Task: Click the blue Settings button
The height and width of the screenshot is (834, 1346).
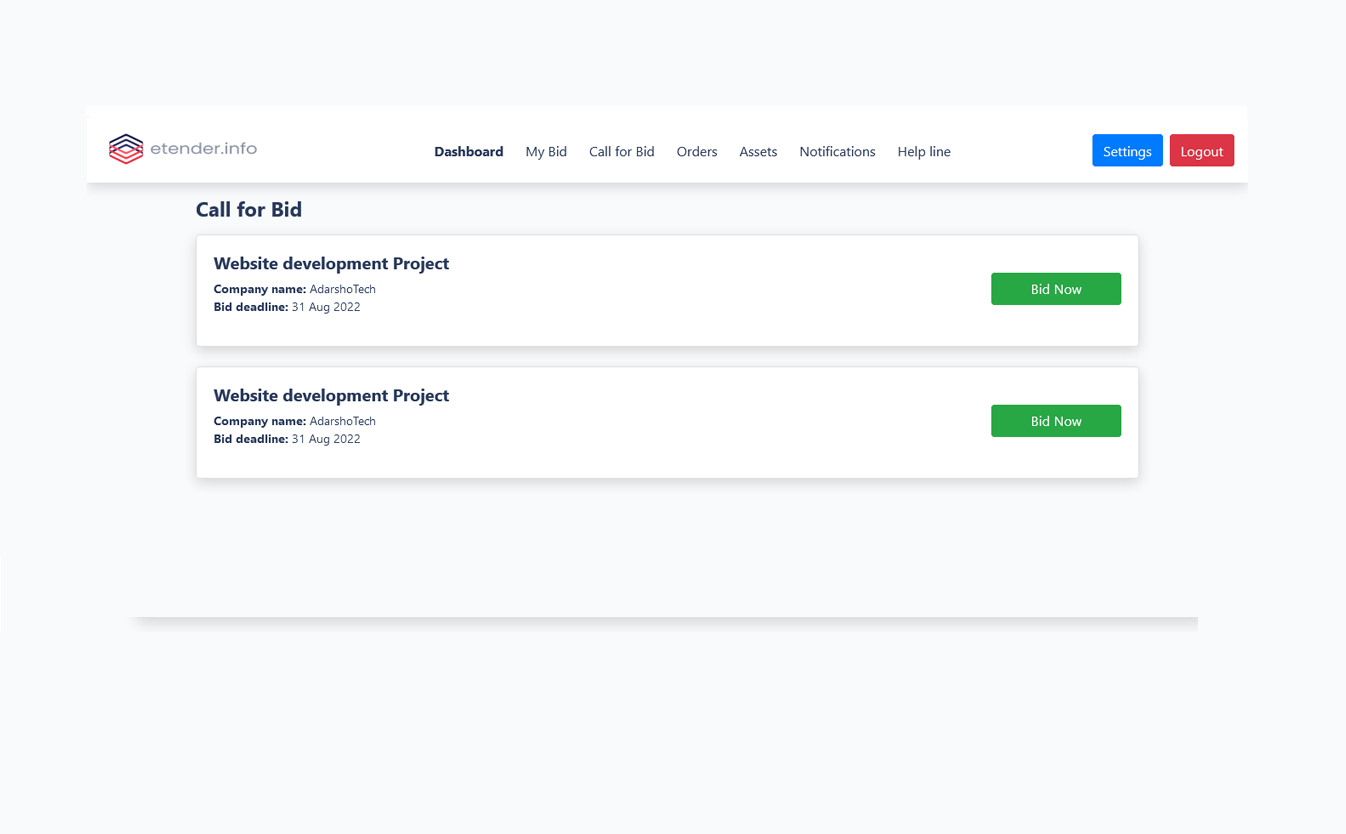Action: click(1127, 150)
